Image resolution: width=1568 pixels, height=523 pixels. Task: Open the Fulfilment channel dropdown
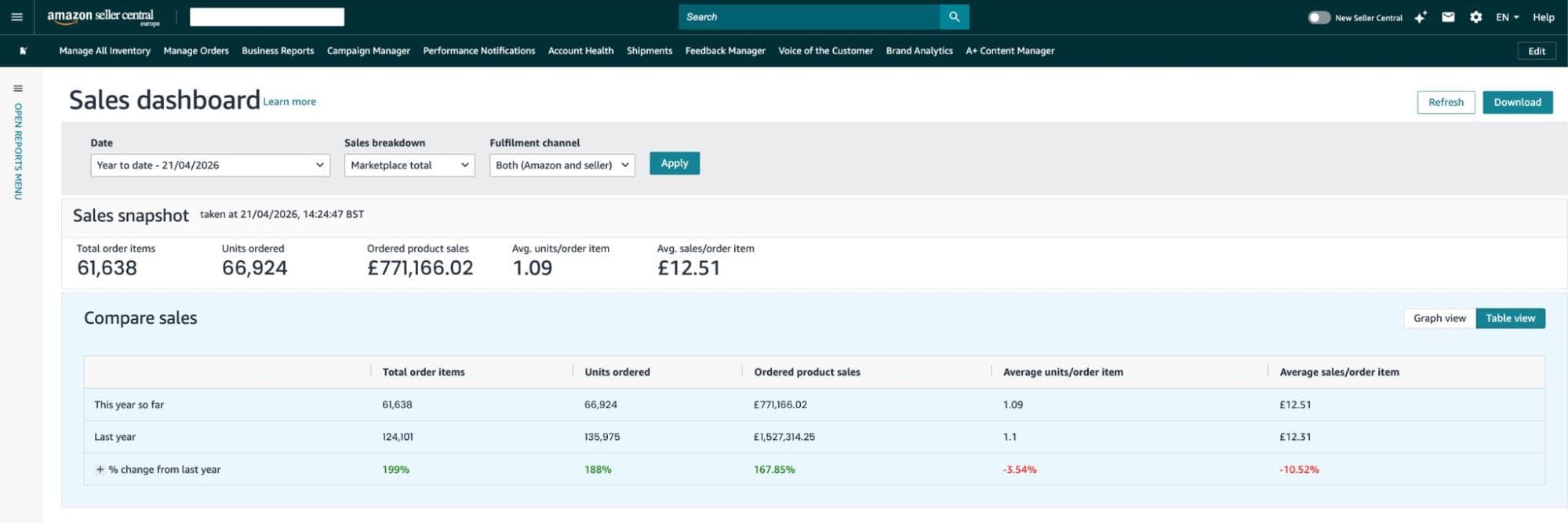coord(562,165)
